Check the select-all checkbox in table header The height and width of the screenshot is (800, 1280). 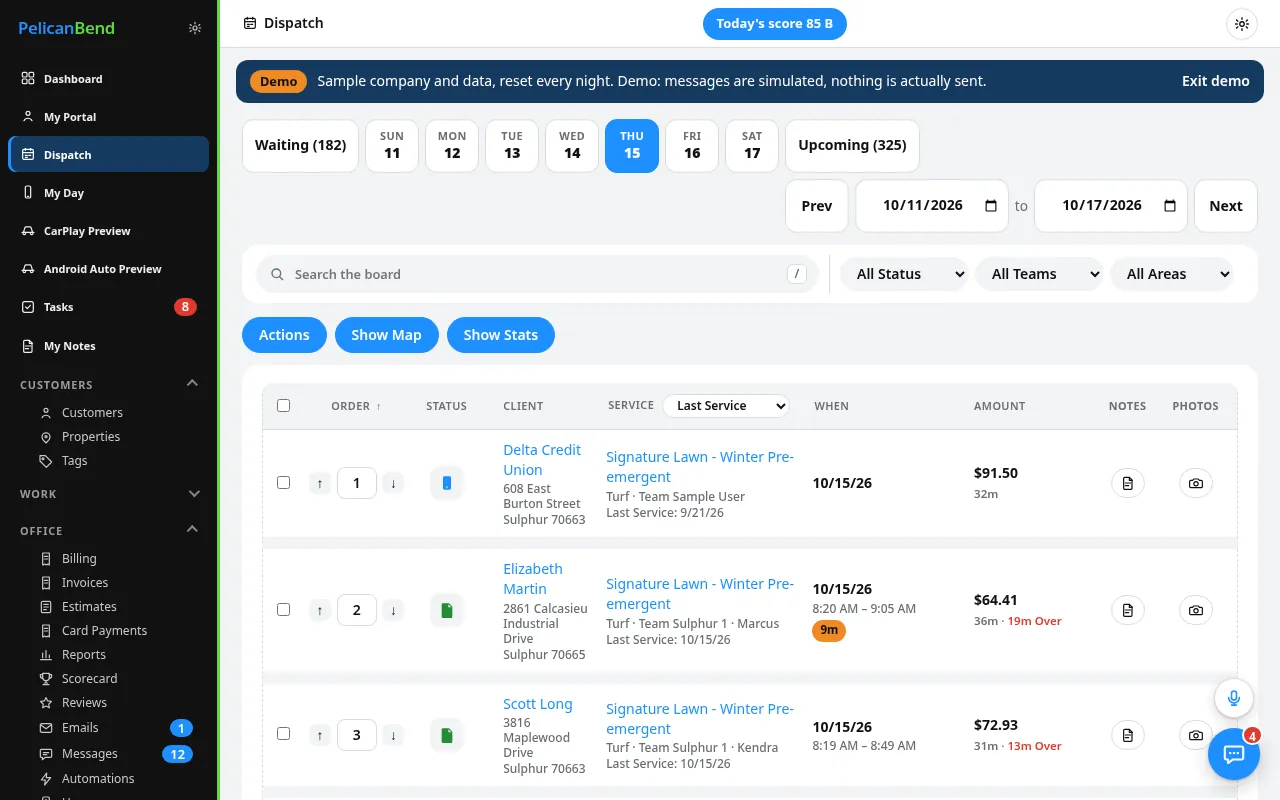click(x=284, y=406)
